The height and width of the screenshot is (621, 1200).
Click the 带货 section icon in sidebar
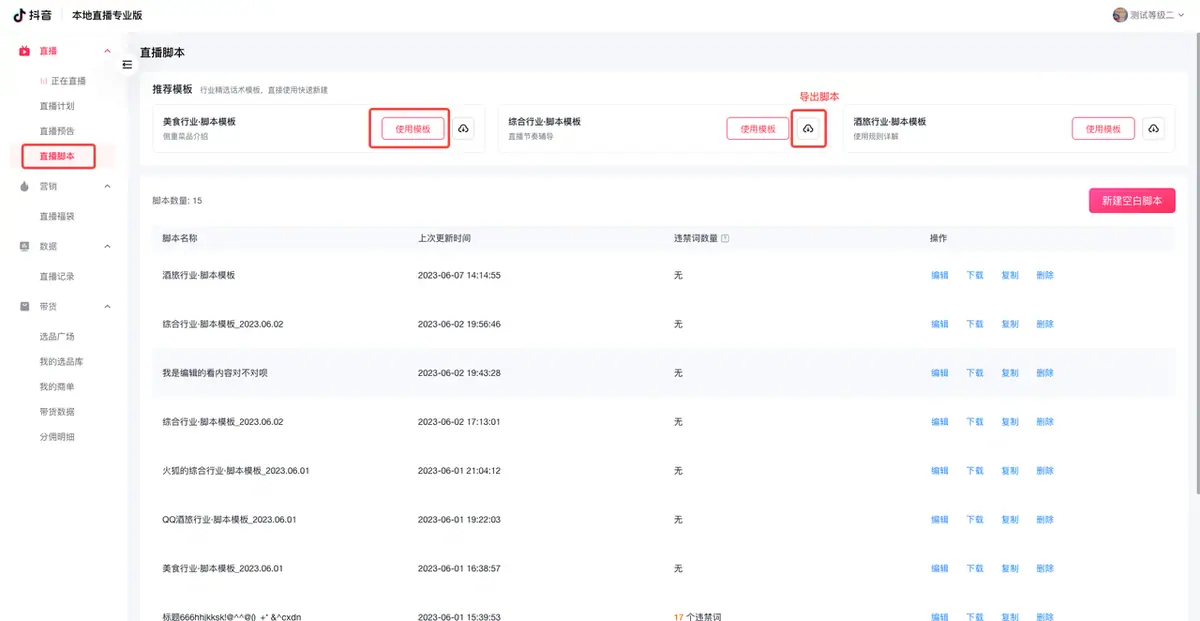point(24,306)
